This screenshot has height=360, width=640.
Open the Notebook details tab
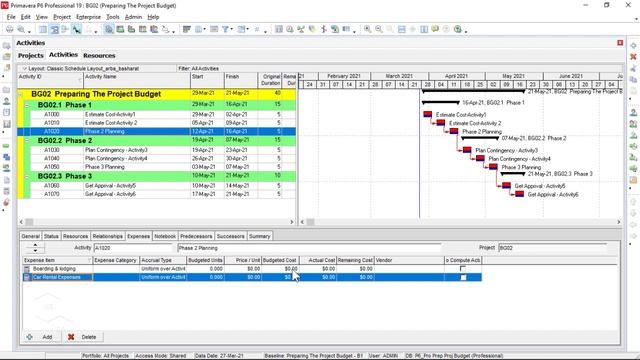point(165,236)
